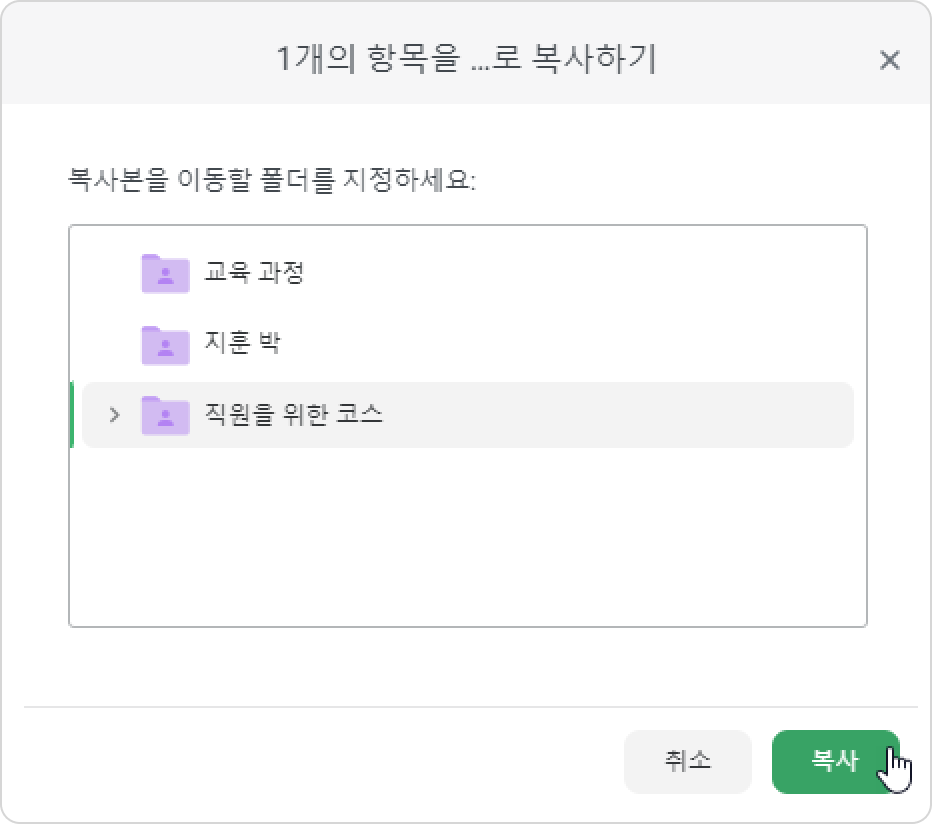
Task: Close the copy dialog with the X
Action: tap(889, 60)
